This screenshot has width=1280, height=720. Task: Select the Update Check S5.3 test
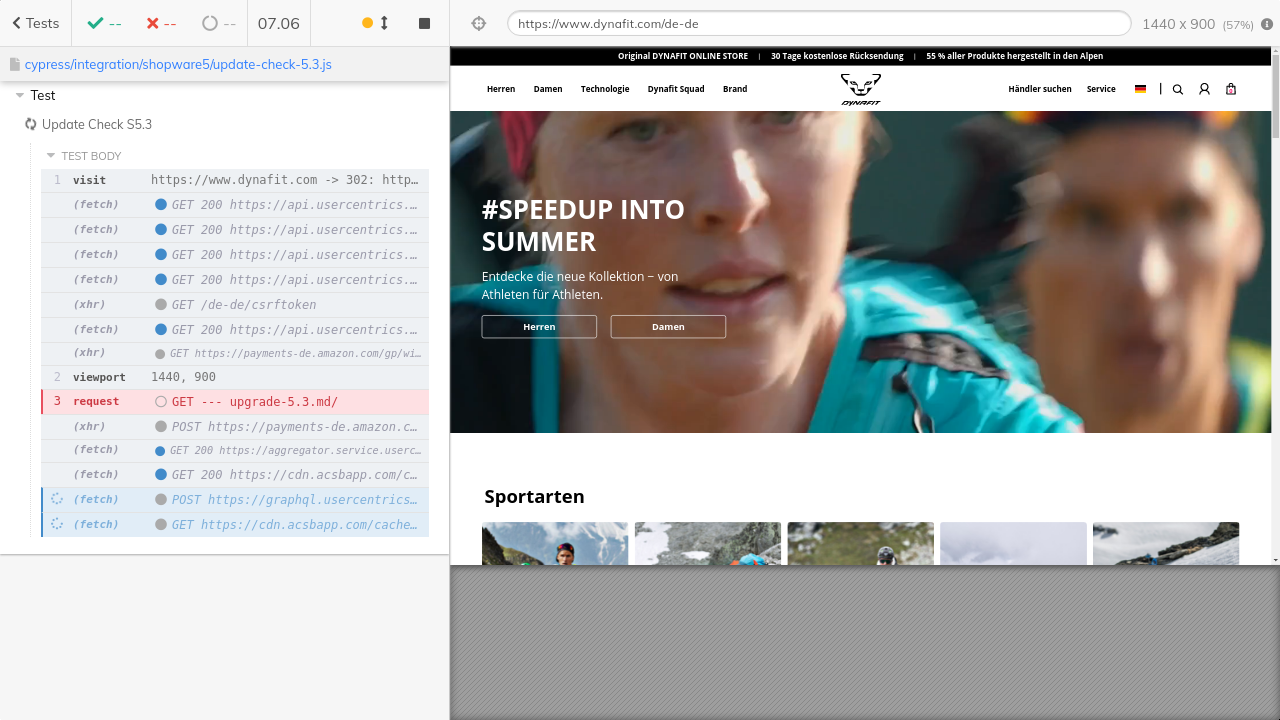pos(96,124)
